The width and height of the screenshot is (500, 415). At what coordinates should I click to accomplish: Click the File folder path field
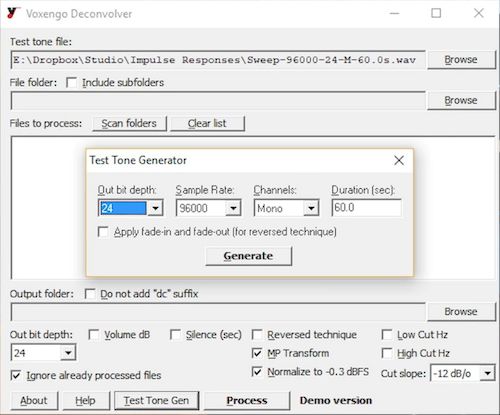[x=218, y=101]
